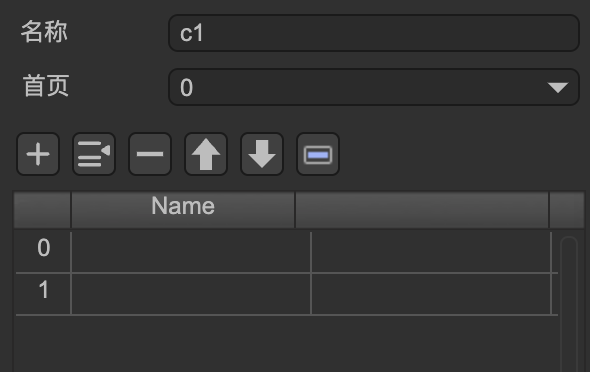Move selected page up with up arrow
Viewport: 590px width, 372px height.
pos(206,154)
